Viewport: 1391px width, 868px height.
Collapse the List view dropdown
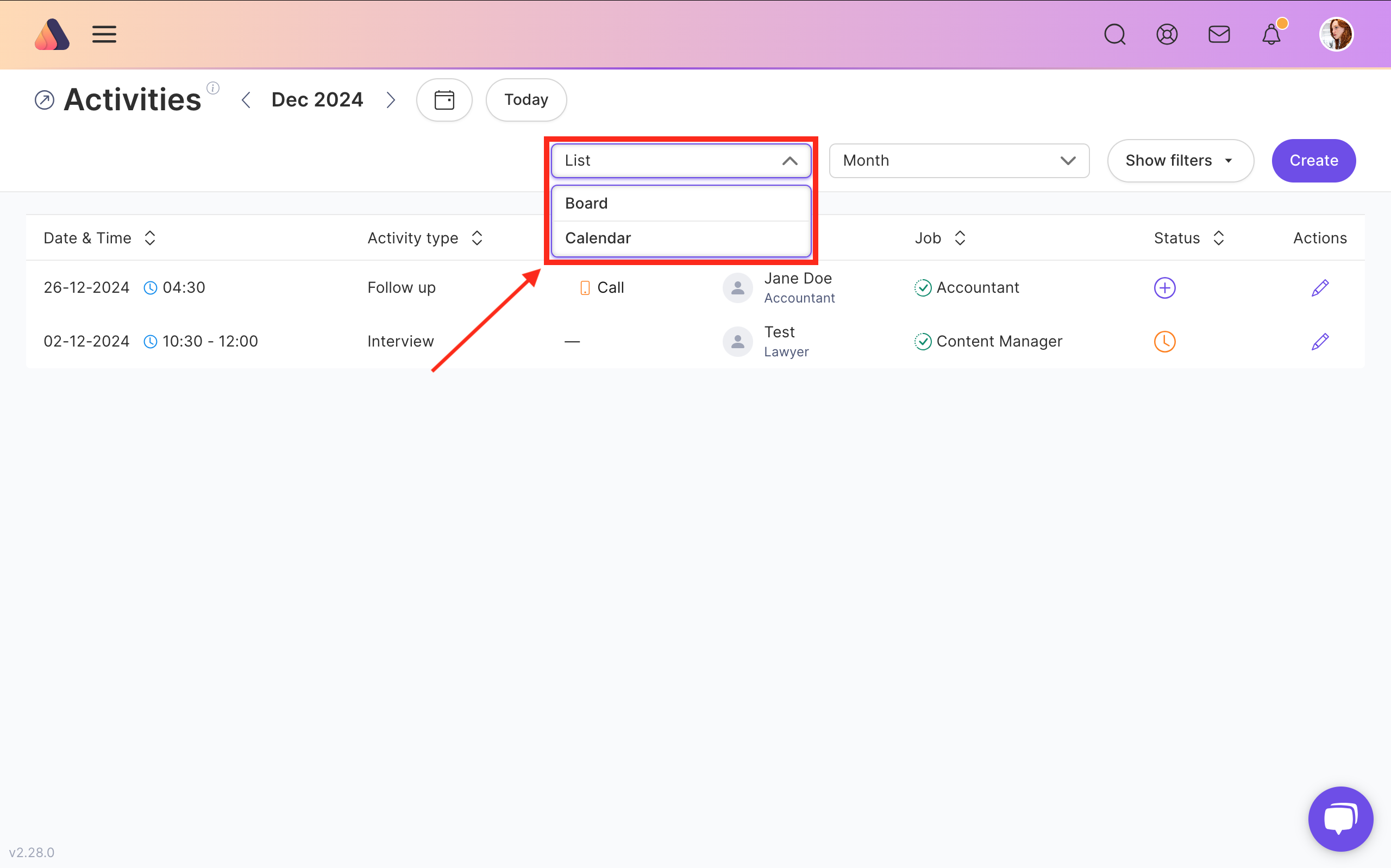click(681, 161)
